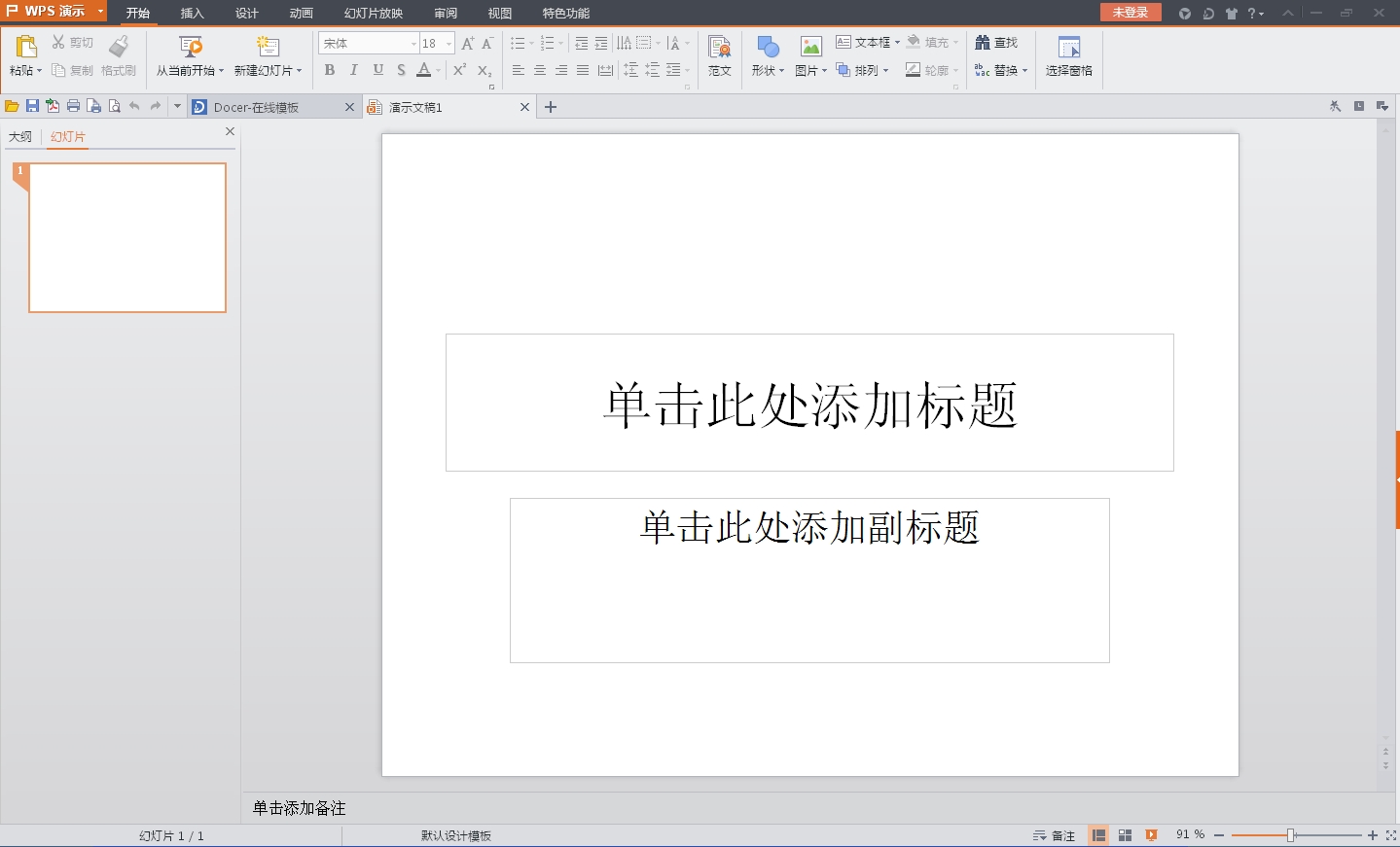Select the slide 1 thumbnail
This screenshot has height=847, width=1400.
pos(127,237)
